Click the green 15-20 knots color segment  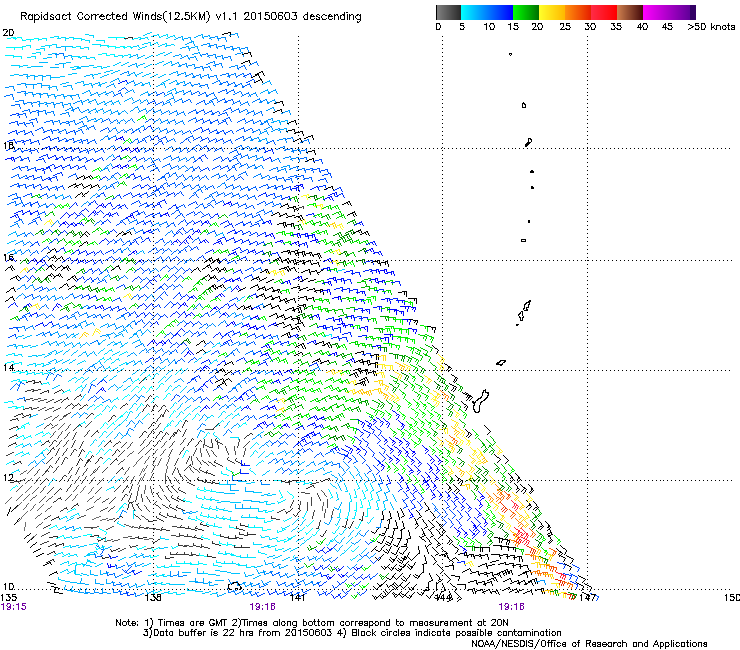[526, 12]
